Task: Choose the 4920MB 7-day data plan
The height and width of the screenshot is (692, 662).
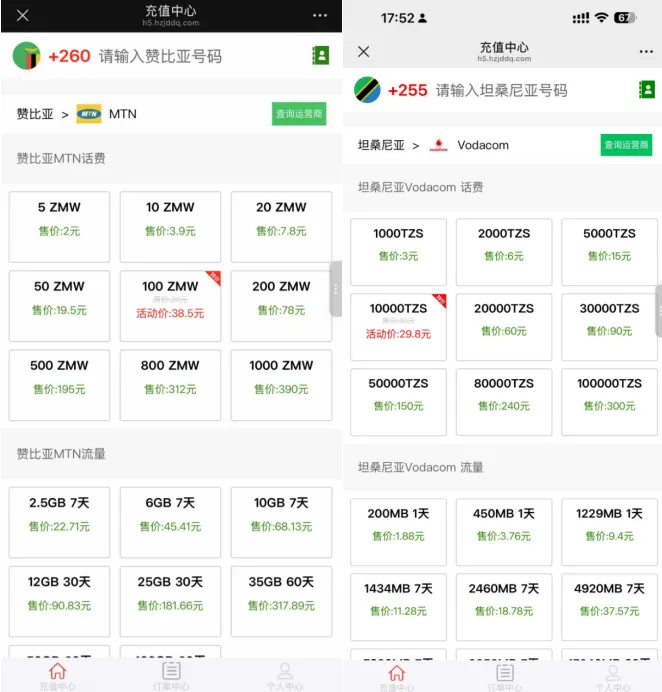Action: 609,607
